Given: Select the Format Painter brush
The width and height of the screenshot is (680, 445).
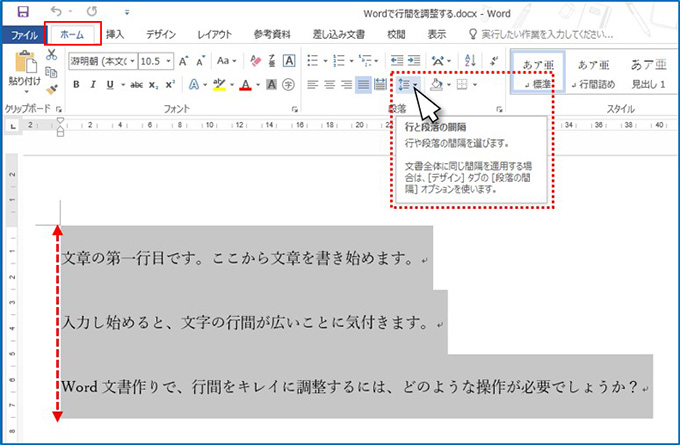Looking at the screenshot, I should coord(52,89).
